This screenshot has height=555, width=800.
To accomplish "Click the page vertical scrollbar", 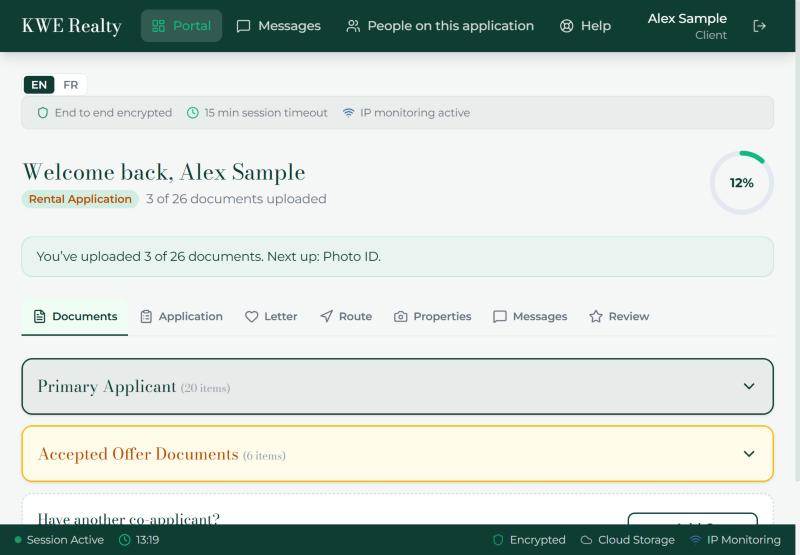I will click(797, 240).
